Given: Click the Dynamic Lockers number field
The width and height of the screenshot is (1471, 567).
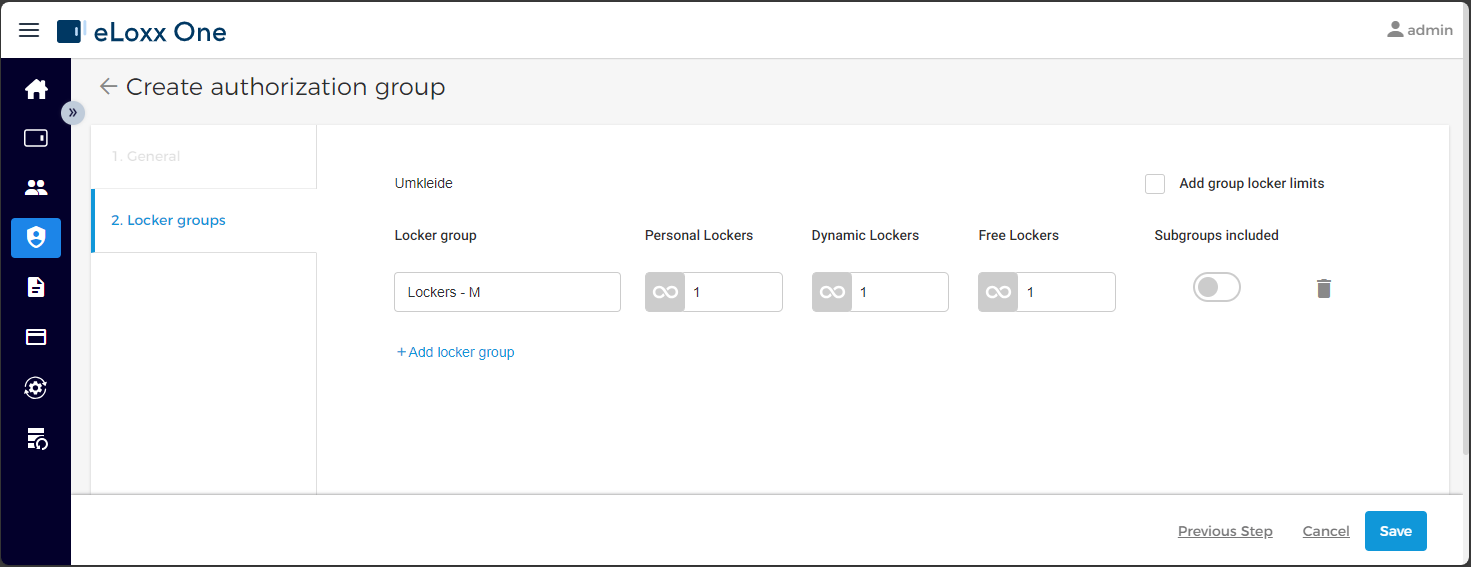Looking at the screenshot, I should pyautogui.click(x=900, y=292).
